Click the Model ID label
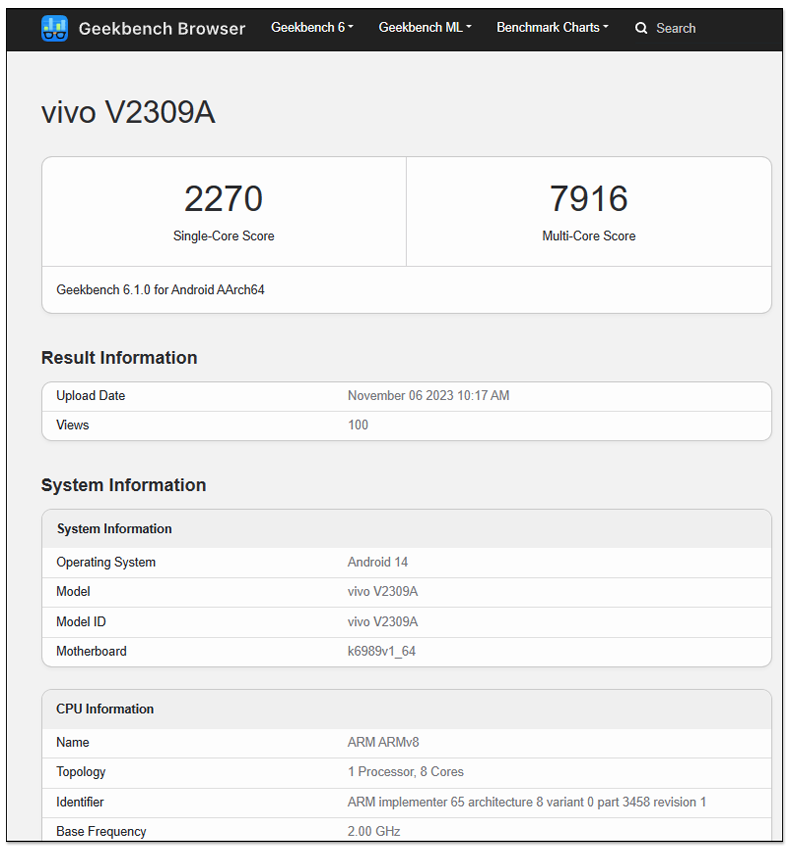 81,622
